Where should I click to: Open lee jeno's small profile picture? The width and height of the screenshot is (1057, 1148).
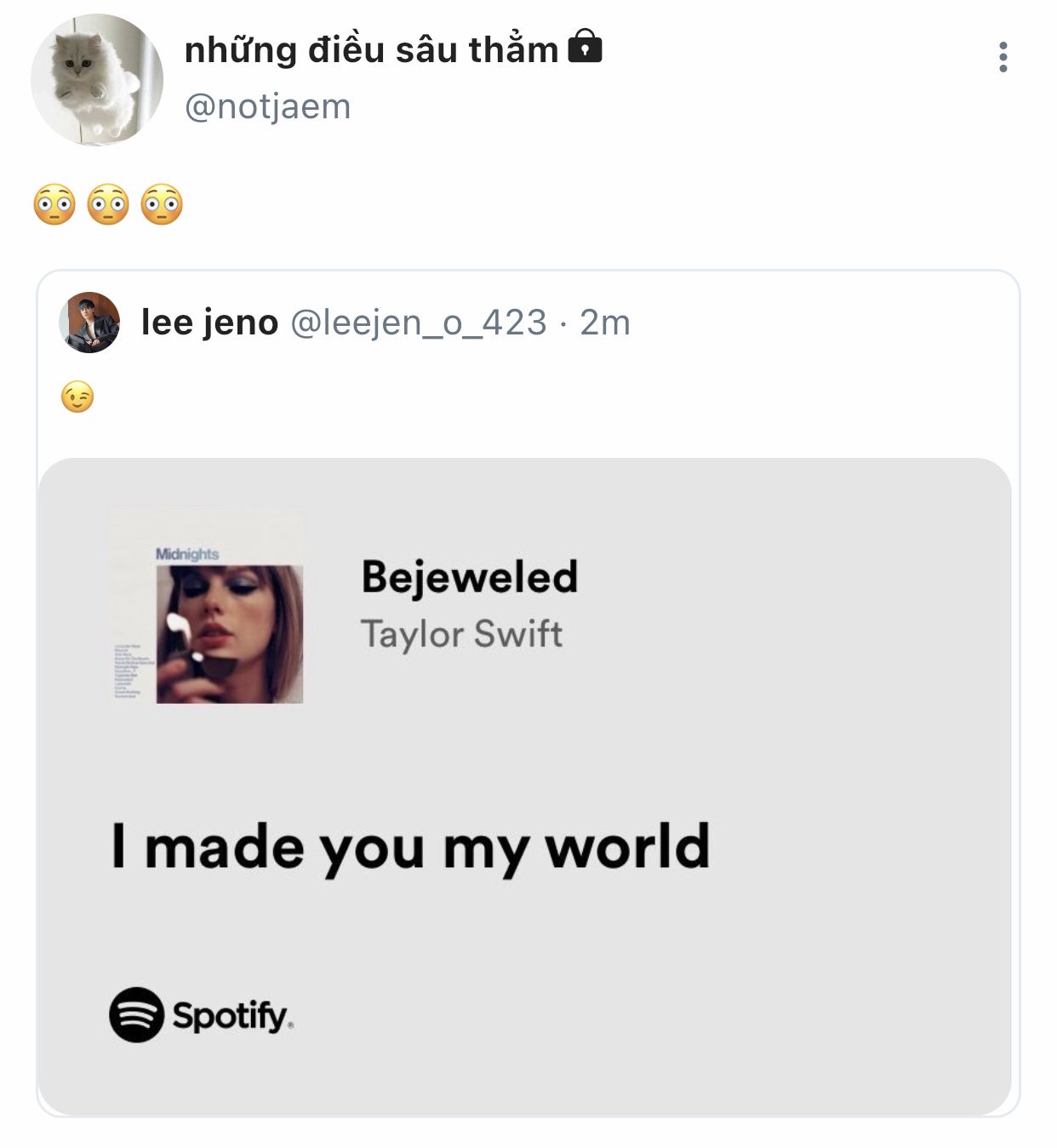coord(89,323)
